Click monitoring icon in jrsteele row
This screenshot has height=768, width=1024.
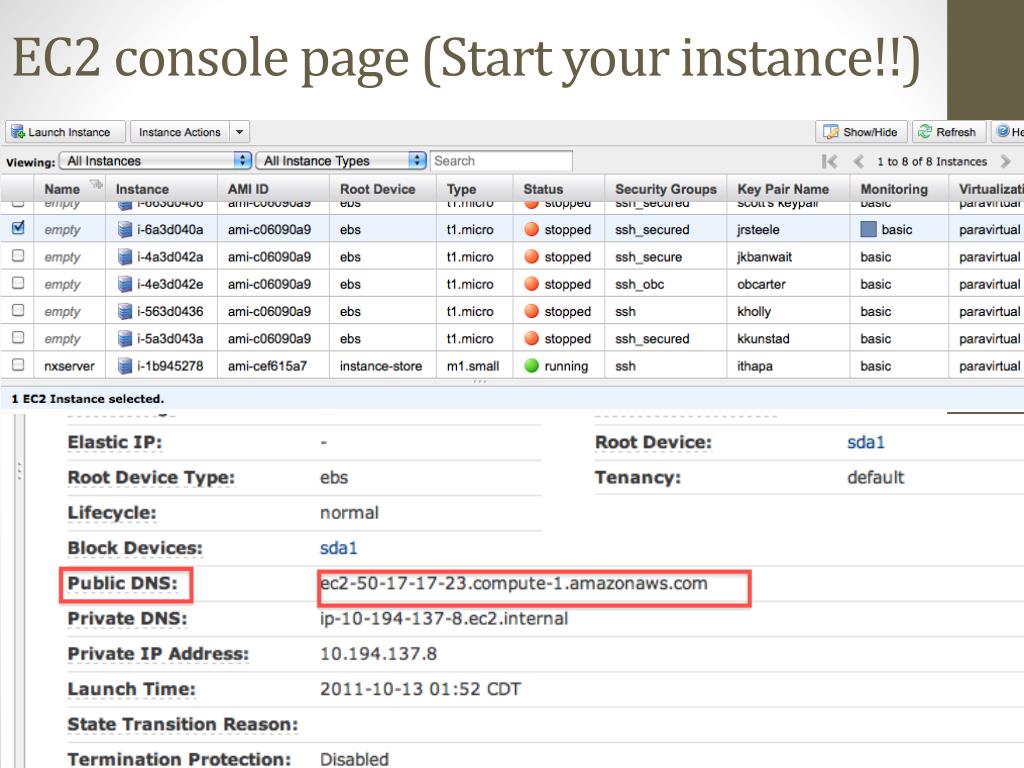tap(869, 229)
